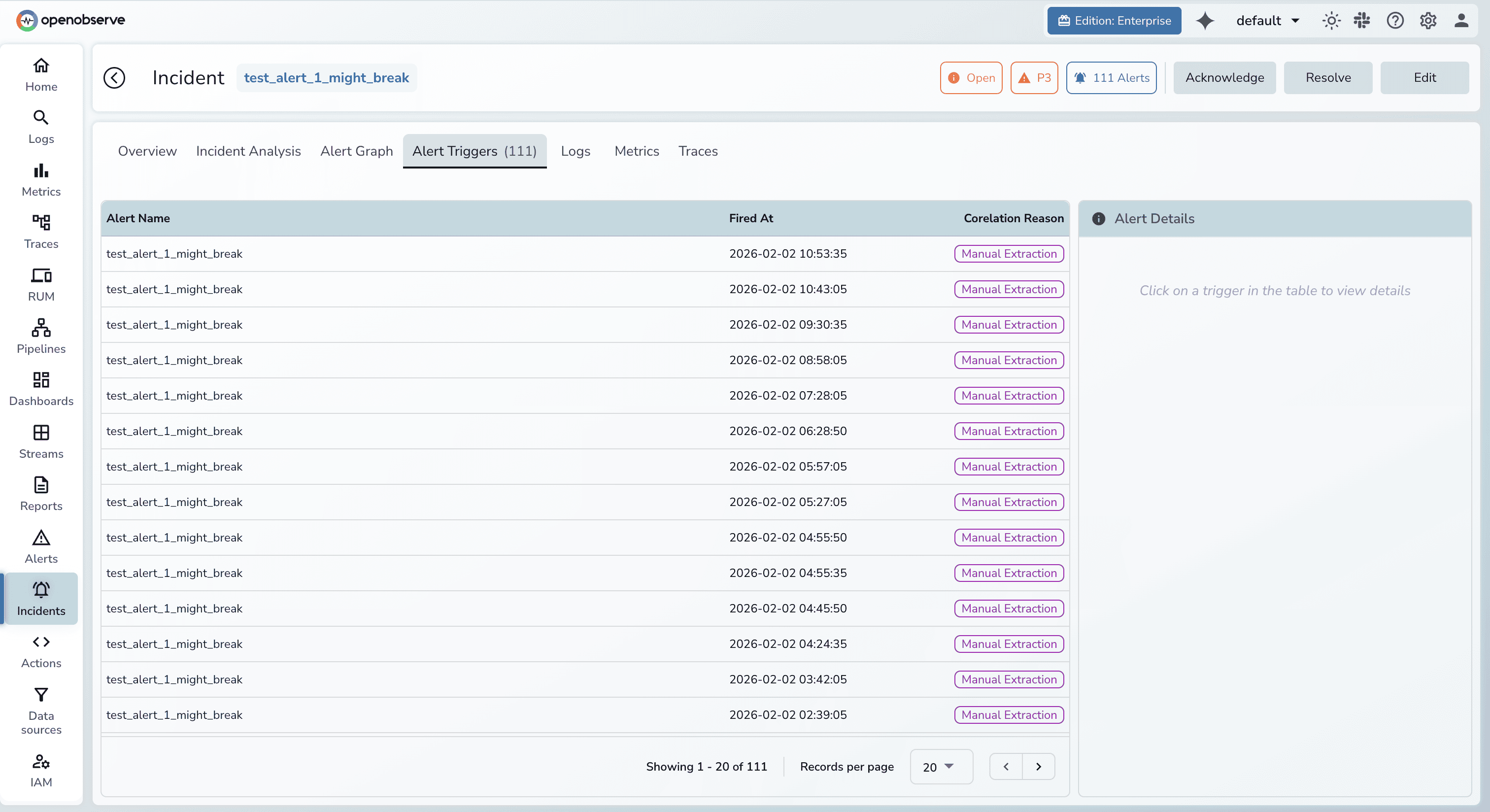Switch to the Incident Analysis tab
Image resolution: width=1490 pixels, height=812 pixels.
point(248,151)
